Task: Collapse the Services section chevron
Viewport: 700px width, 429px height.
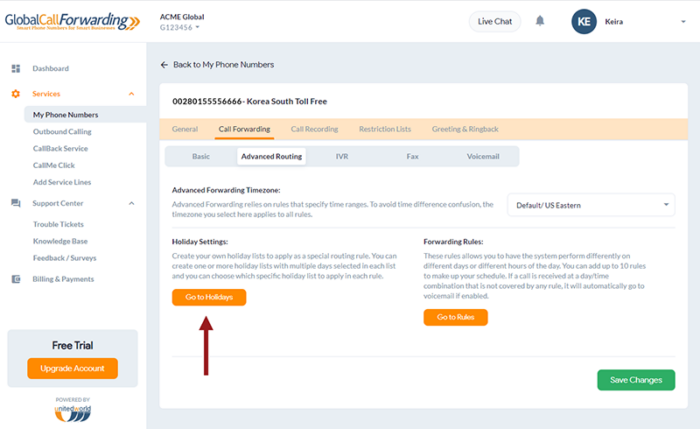Action: tap(131, 94)
